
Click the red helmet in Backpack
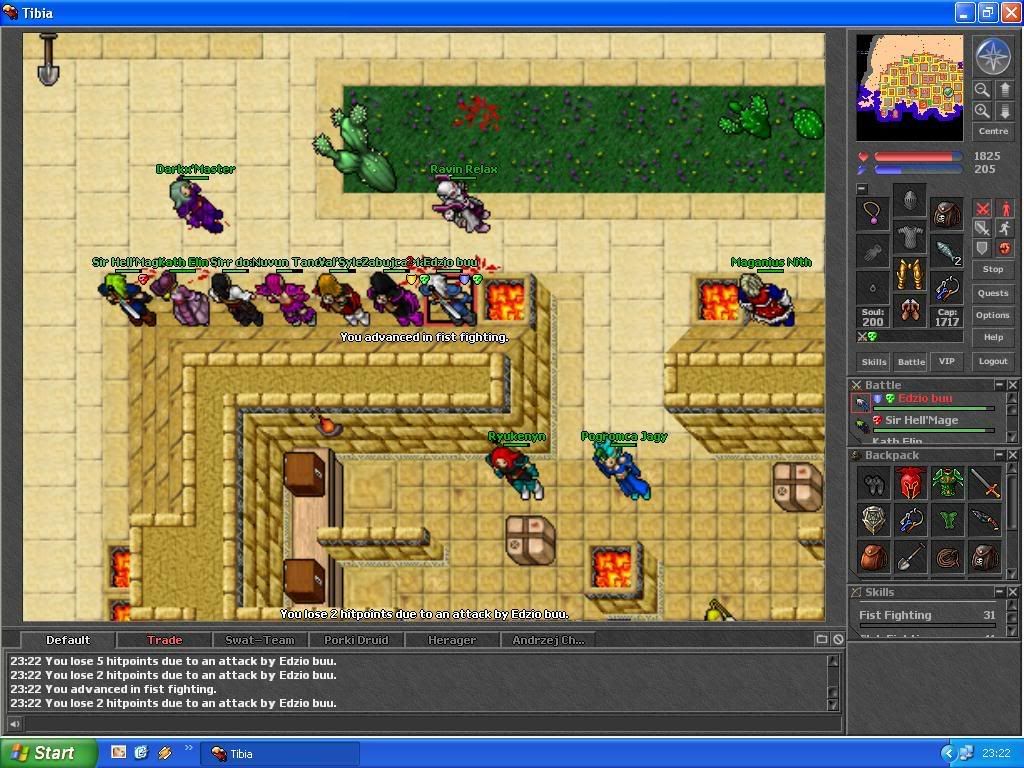(x=910, y=483)
